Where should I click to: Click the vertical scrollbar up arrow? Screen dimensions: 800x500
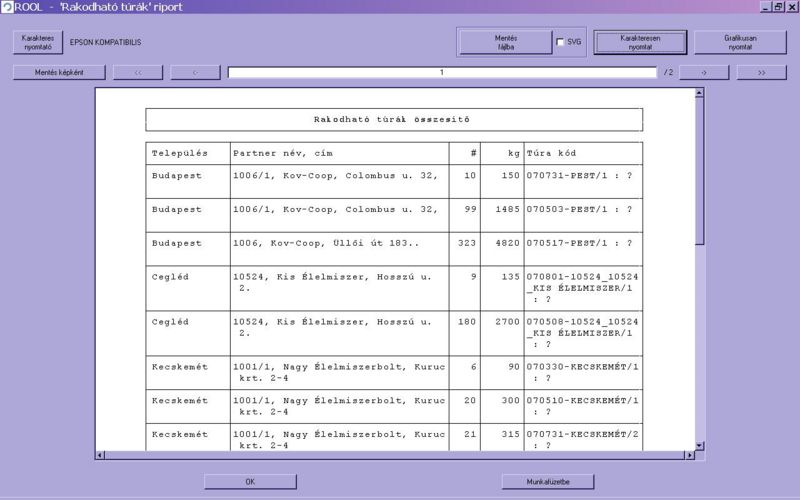699,93
